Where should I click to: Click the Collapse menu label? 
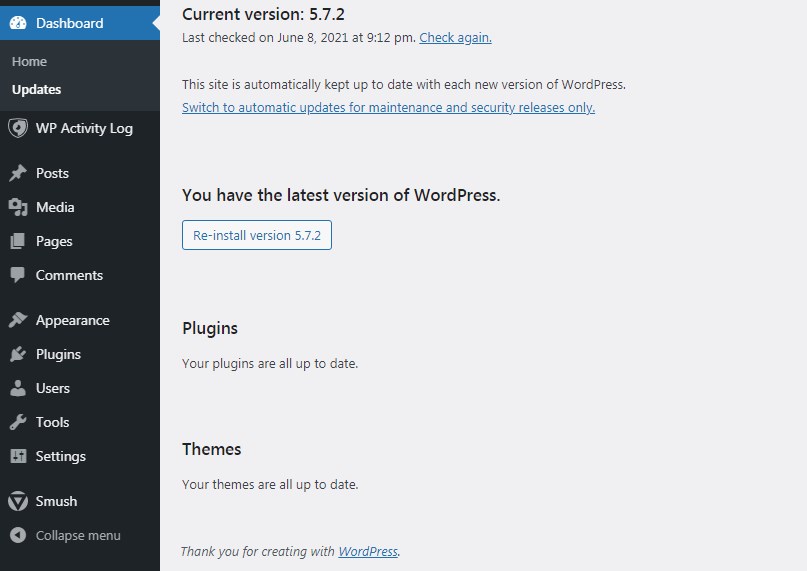tap(78, 535)
